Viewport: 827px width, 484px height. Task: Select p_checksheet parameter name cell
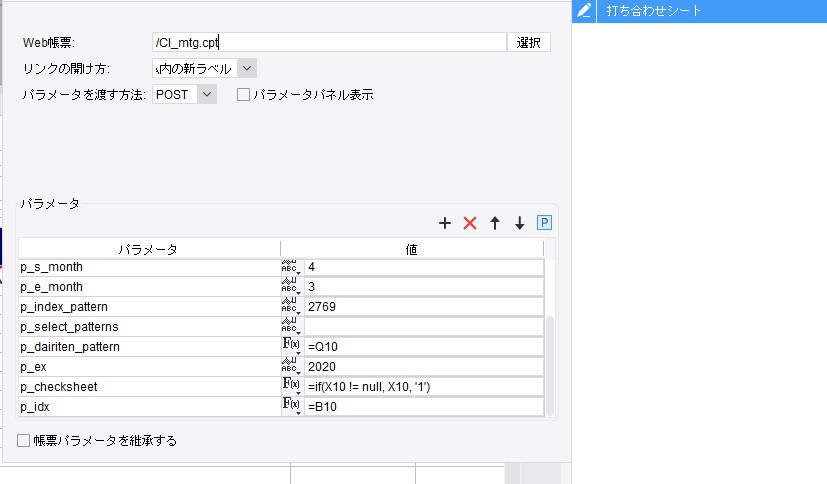point(150,386)
